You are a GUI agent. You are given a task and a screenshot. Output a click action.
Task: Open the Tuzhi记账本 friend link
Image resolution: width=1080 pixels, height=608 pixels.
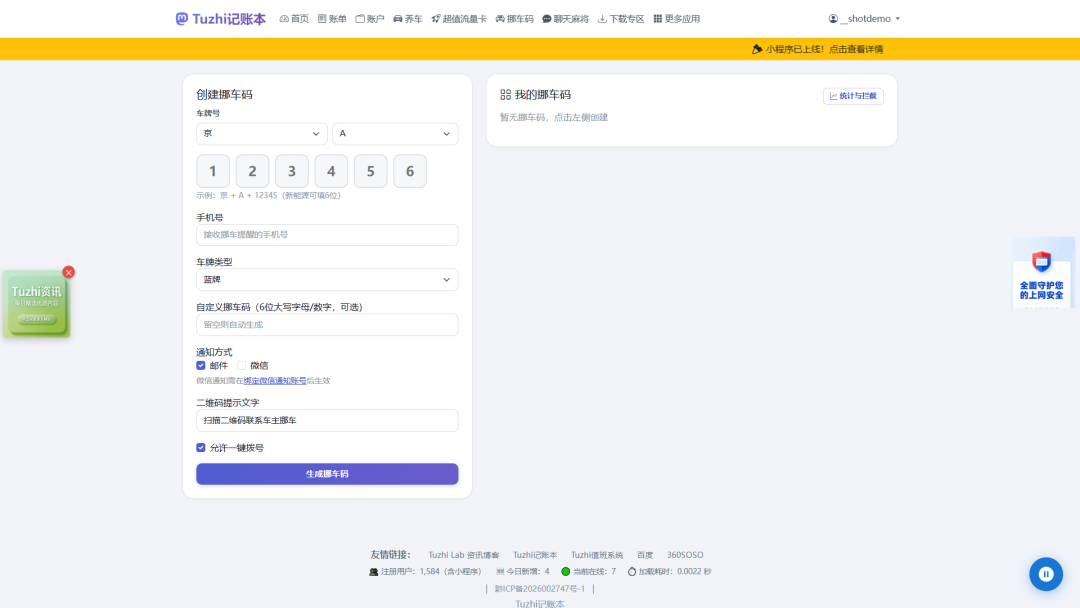tap(534, 555)
